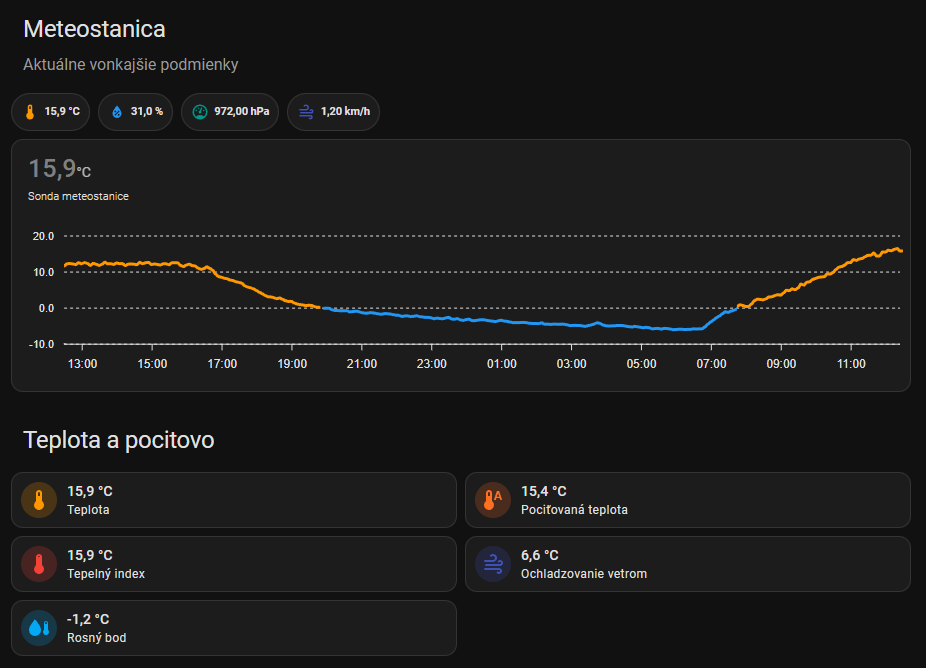This screenshot has height=668, width=926.
Task: Click the gauge icon in the 972,00 hPa badge
Action: (199, 112)
